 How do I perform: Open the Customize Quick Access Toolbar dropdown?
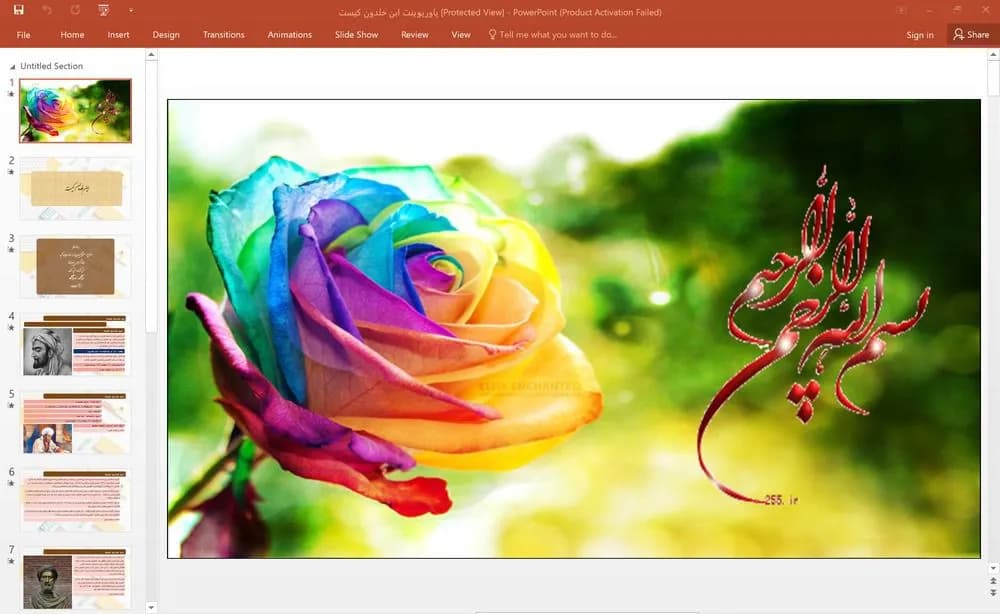point(131,10)
